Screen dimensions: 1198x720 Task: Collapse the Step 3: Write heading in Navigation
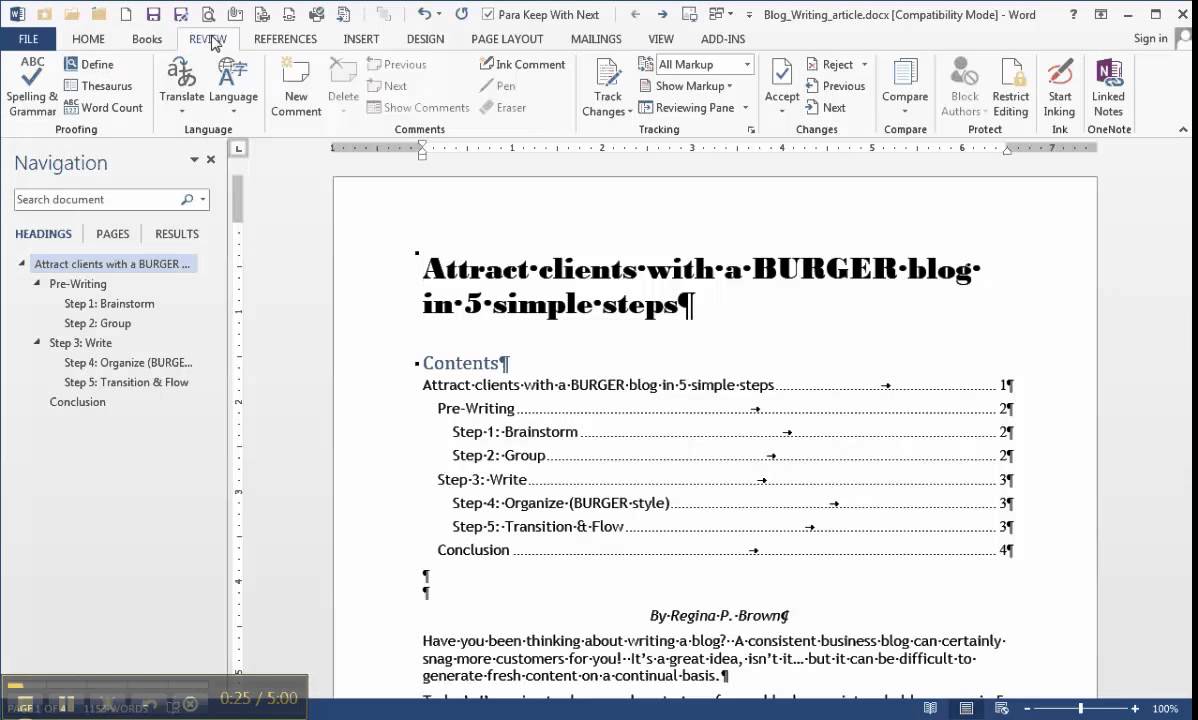[x=37, y=342]
